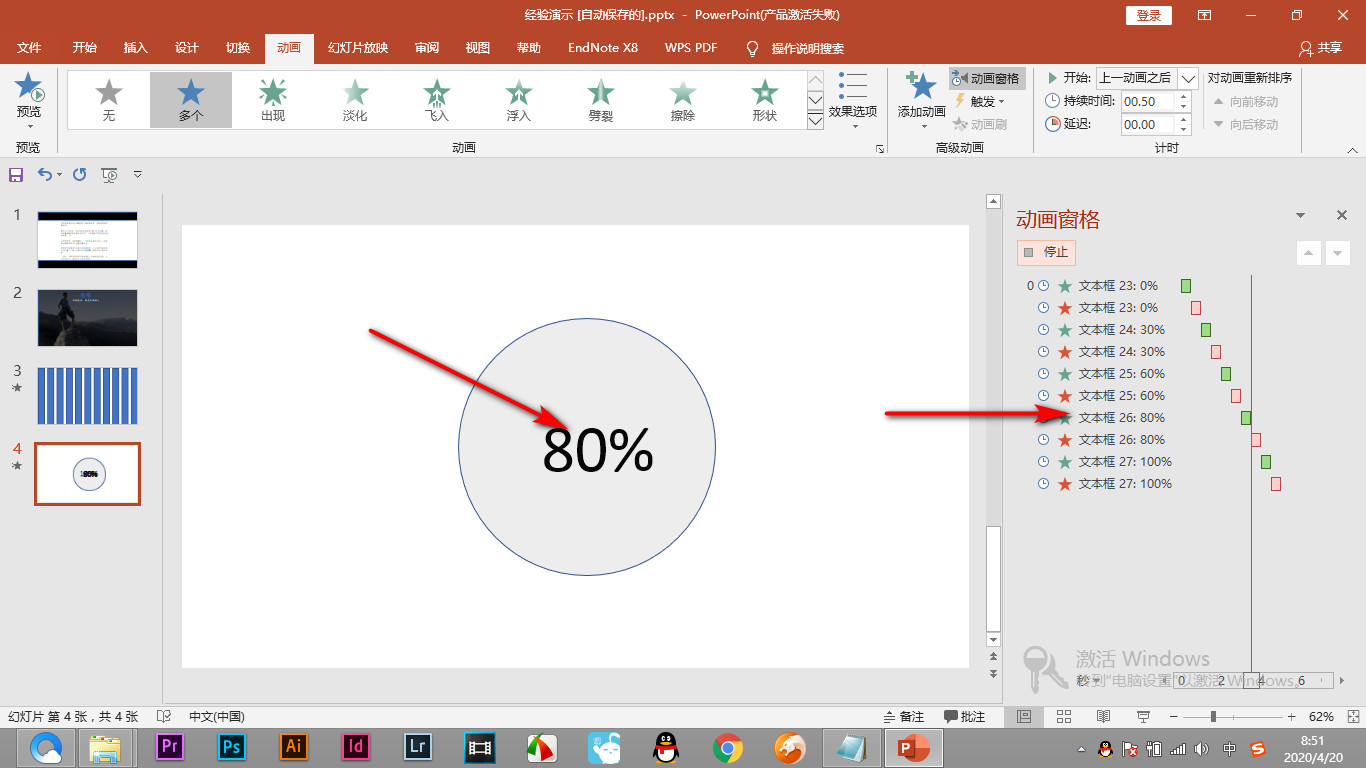Screen dimensions: 1366x768
Task: Select the 淡化 animation effect
Action: (355, 100)
